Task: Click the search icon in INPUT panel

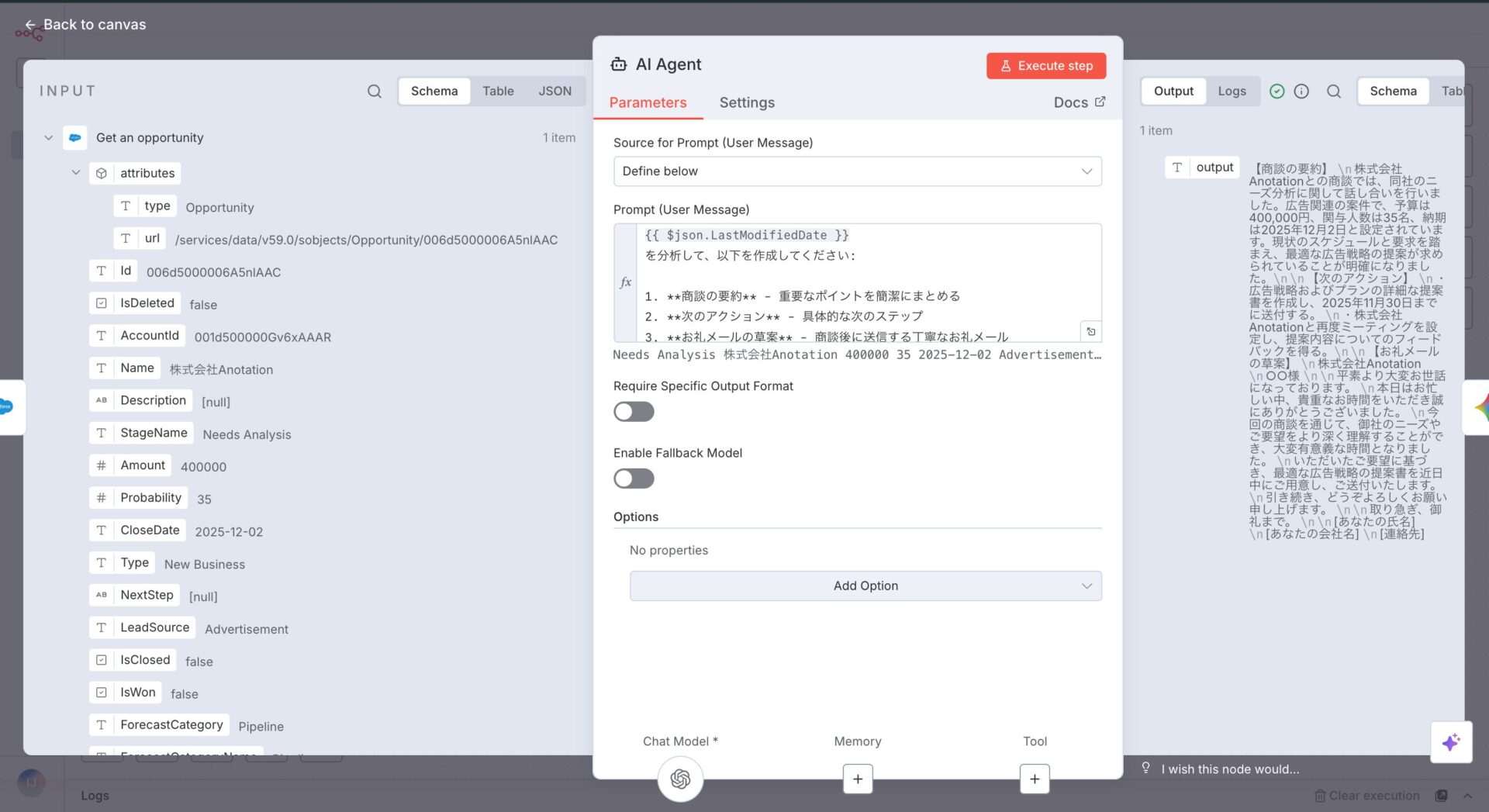Action: click(x=374, y=92)
